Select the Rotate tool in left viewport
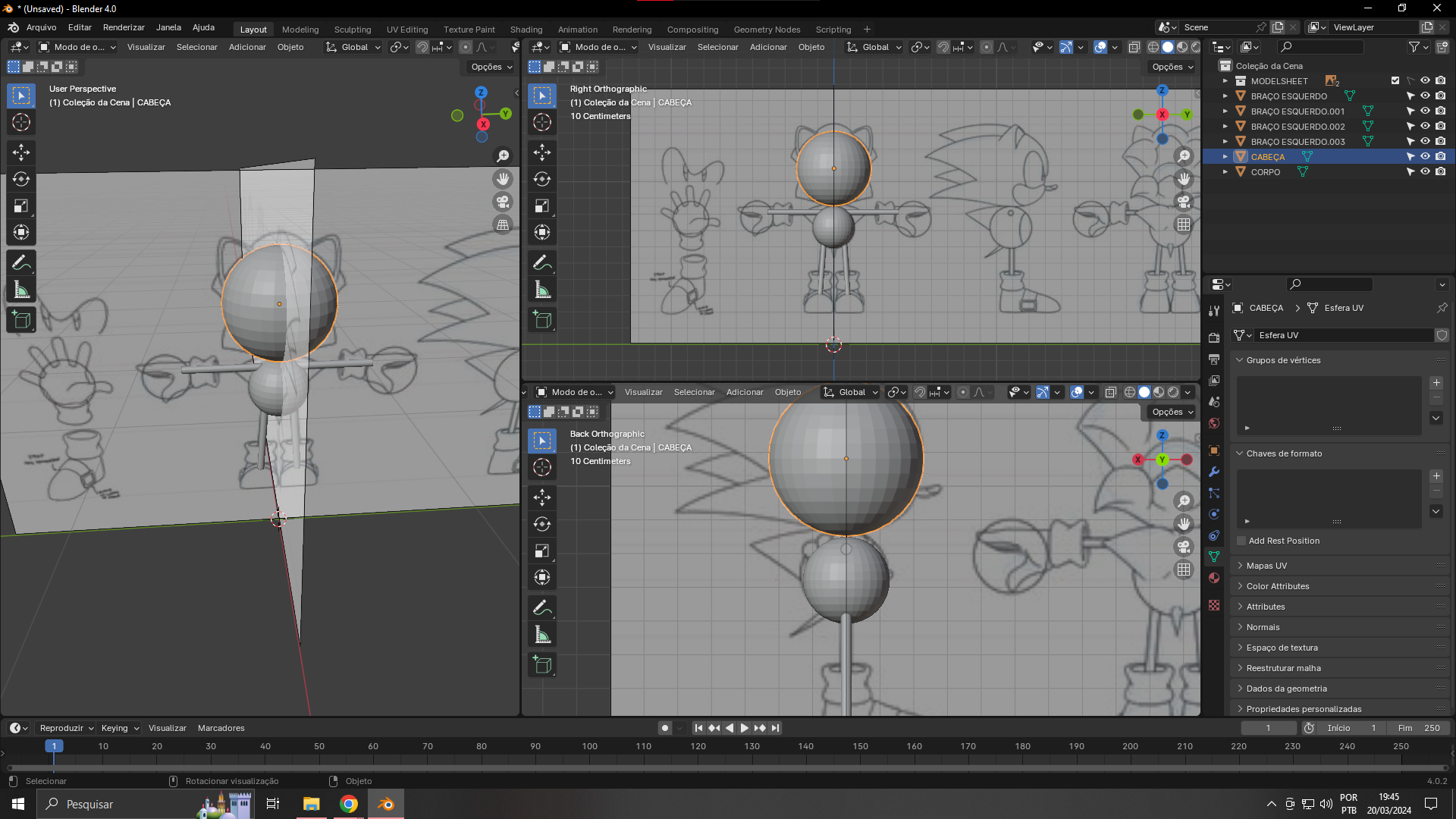This screenshot has width=1456, height=819. (21, 179)
